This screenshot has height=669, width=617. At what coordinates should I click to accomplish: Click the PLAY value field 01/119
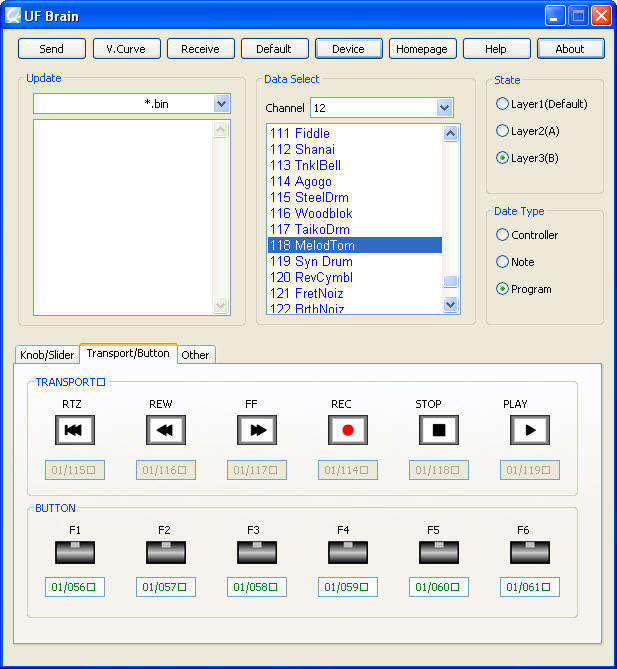(x=530, y=470)
